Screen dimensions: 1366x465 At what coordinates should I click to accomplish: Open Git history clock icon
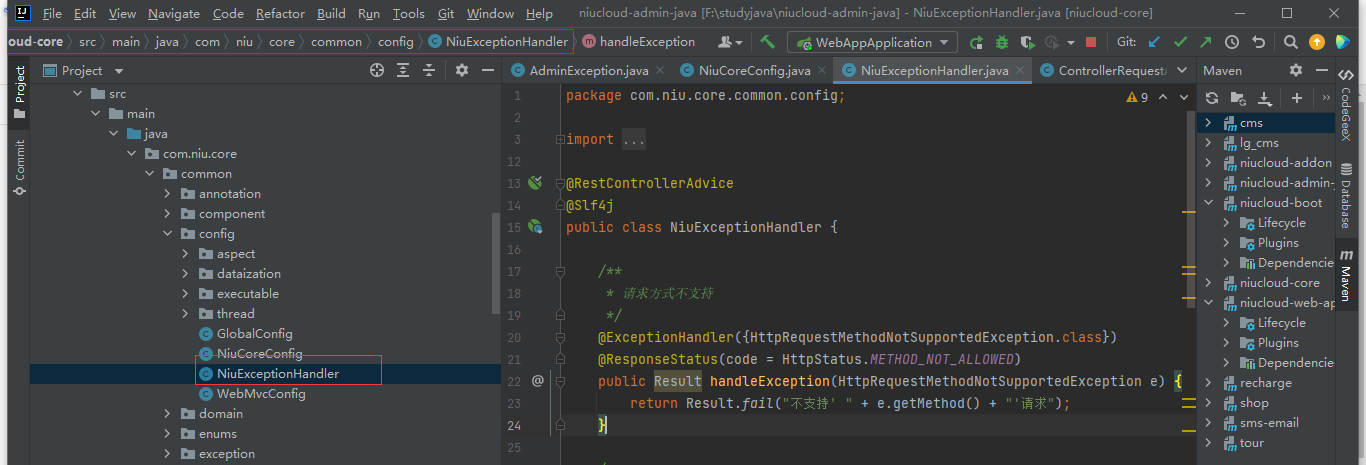[x=1232, y=42]
